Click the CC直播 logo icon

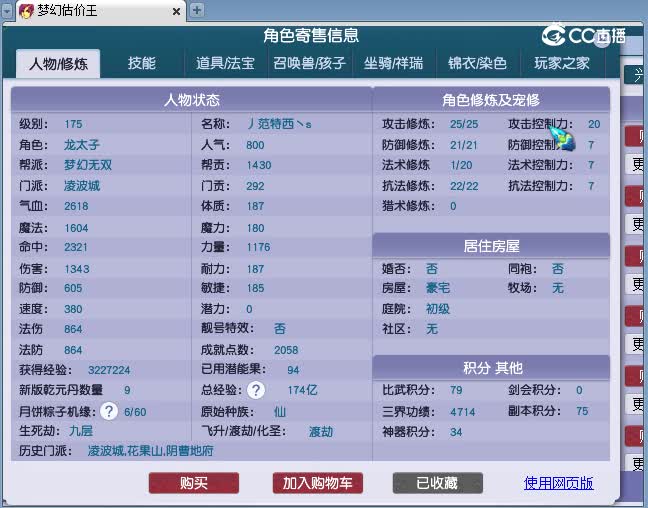point(553,36)
